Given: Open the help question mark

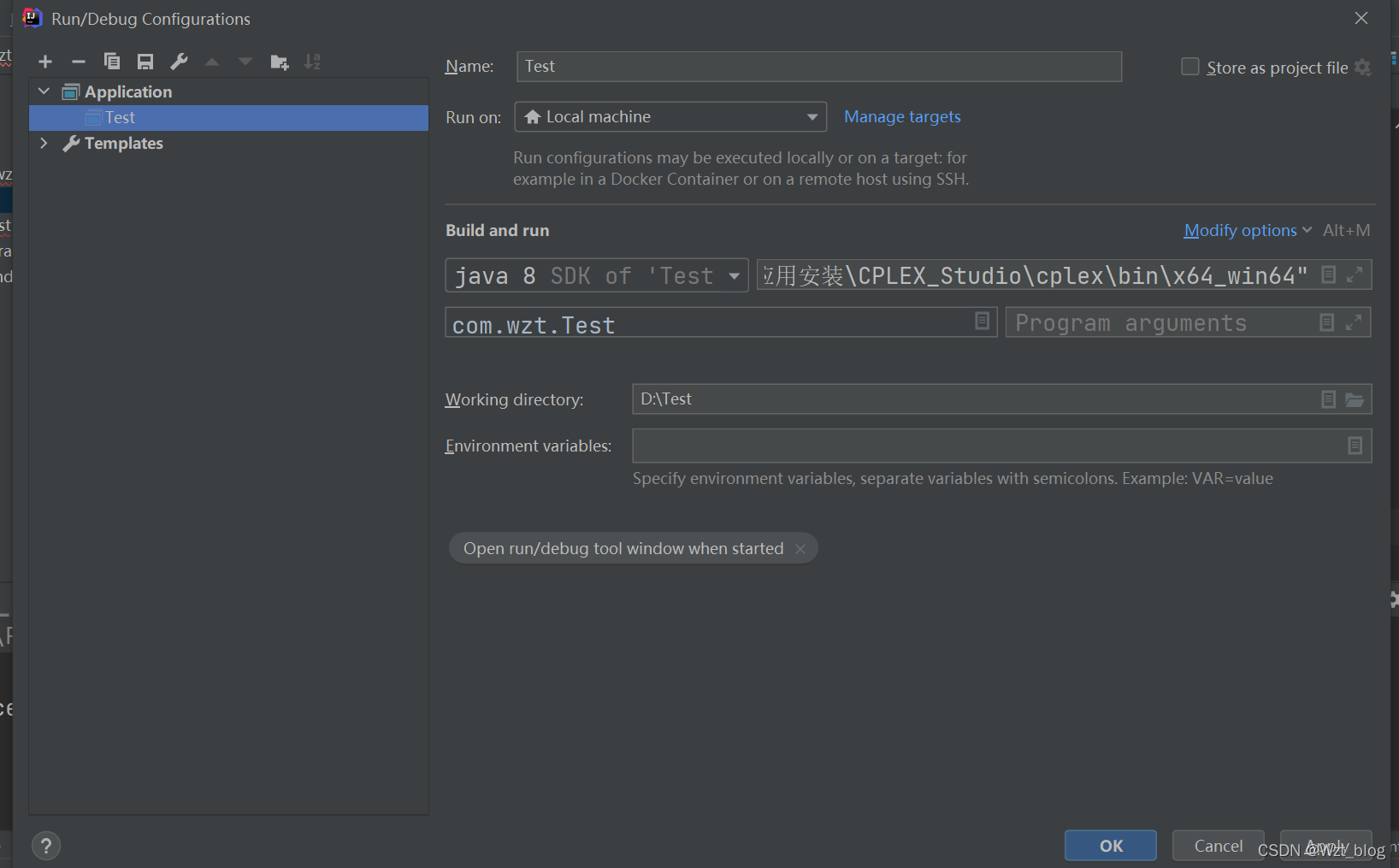Looking at the screenshot, I should (46, 846).
